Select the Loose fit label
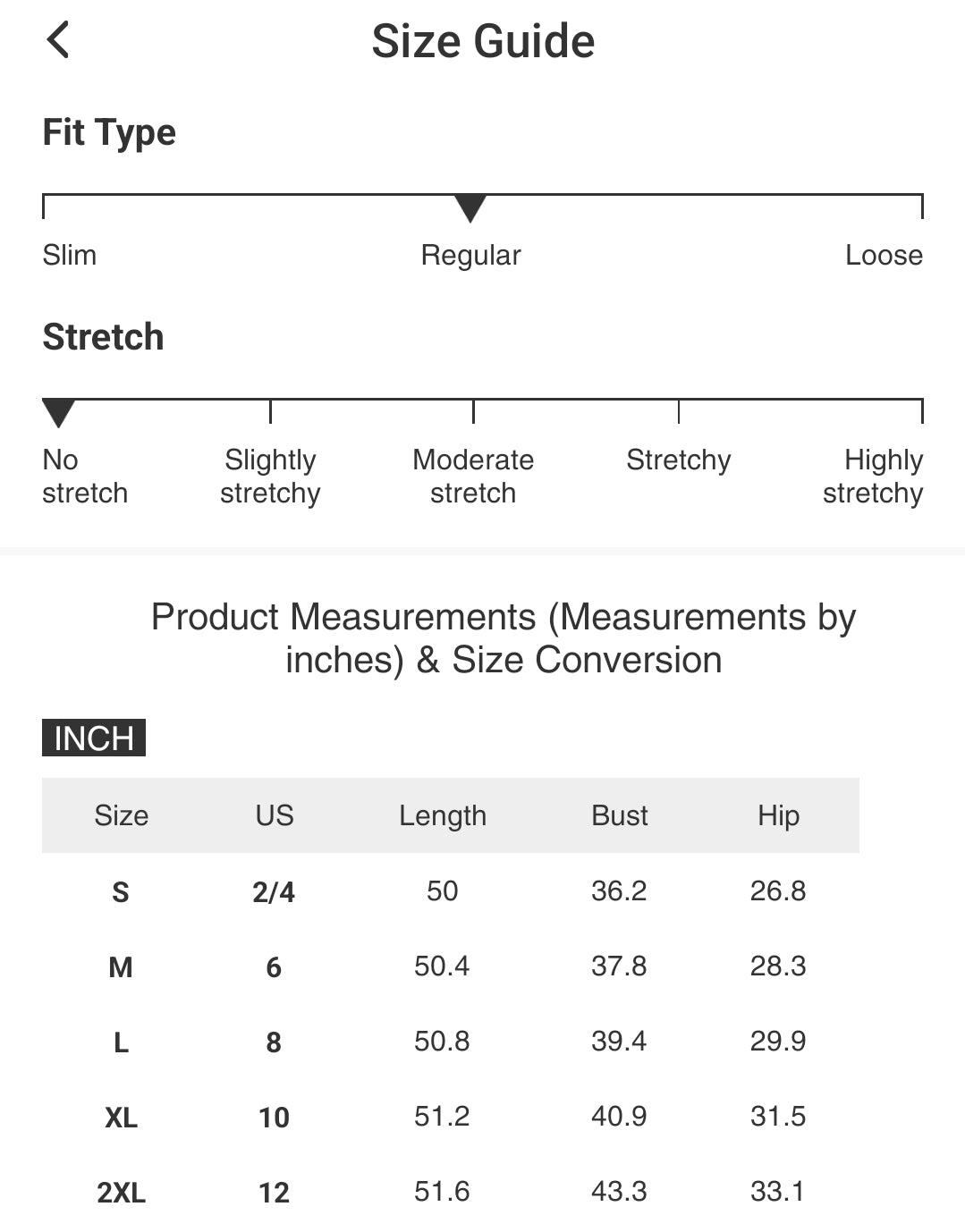Screen dimensions: 965x1232 click(884, 255)
